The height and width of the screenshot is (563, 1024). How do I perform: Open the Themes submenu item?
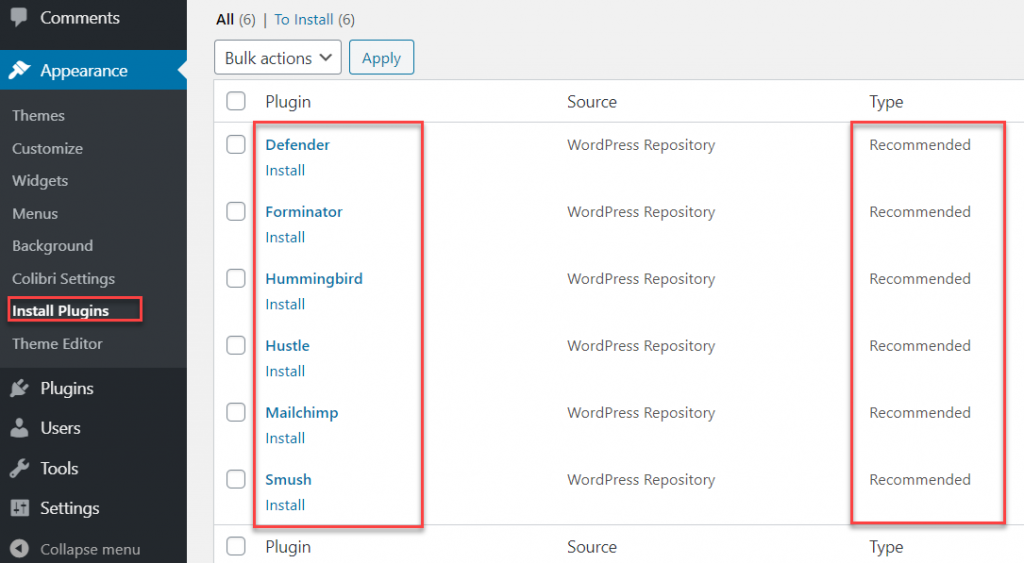[x=38, y=116]
